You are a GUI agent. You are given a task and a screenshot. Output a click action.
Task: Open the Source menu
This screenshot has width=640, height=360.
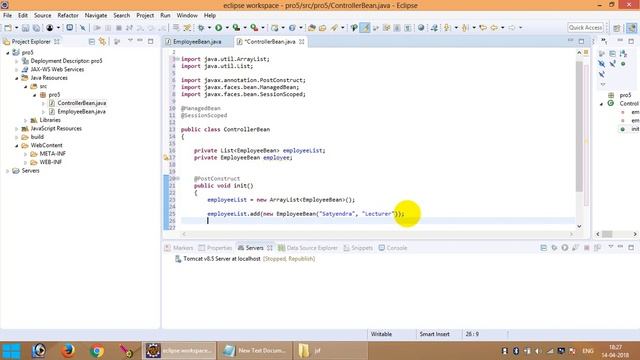pyautogui.click(x=42, y=16)
